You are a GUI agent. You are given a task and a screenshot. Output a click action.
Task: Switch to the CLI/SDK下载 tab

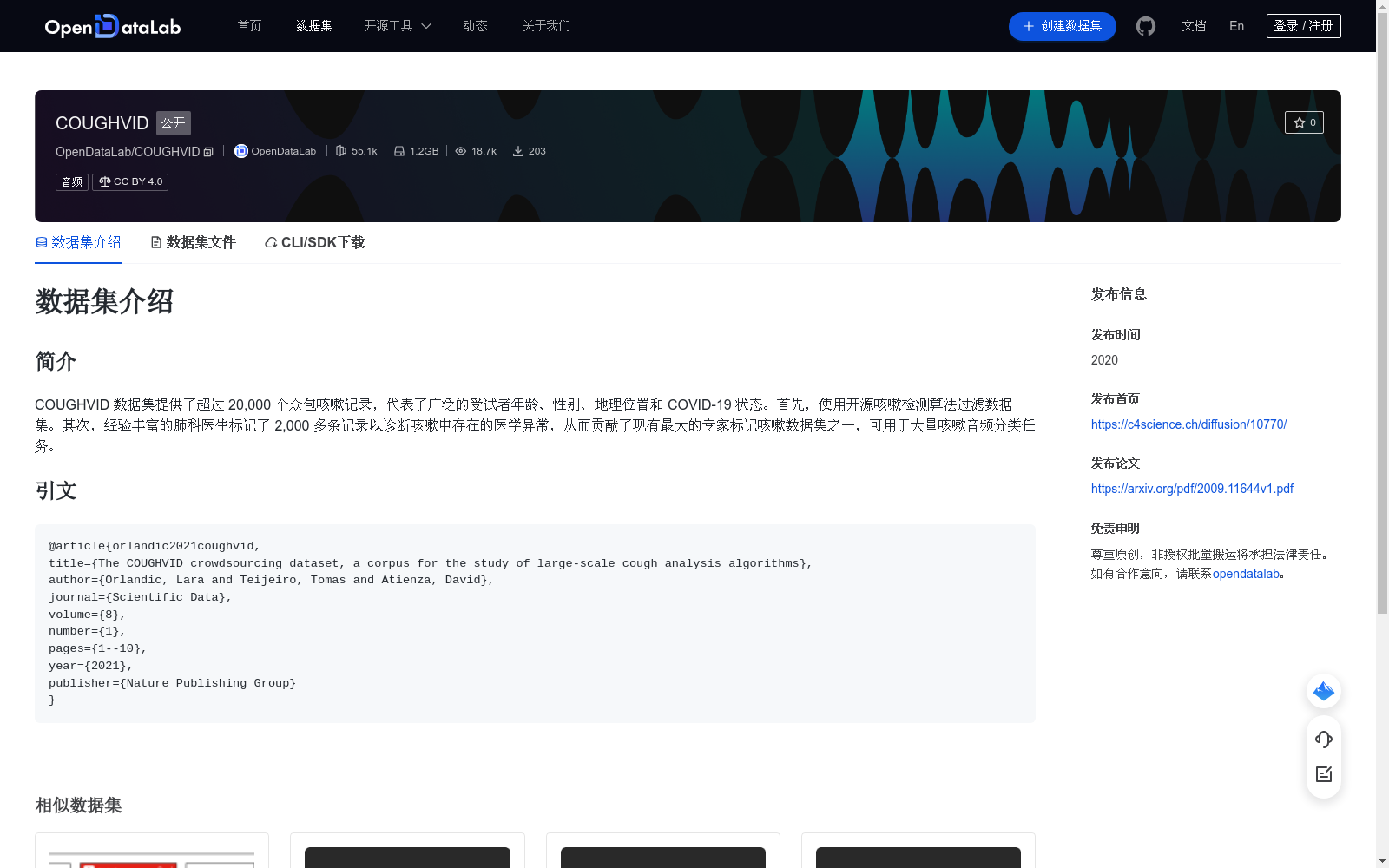[314, 242]
